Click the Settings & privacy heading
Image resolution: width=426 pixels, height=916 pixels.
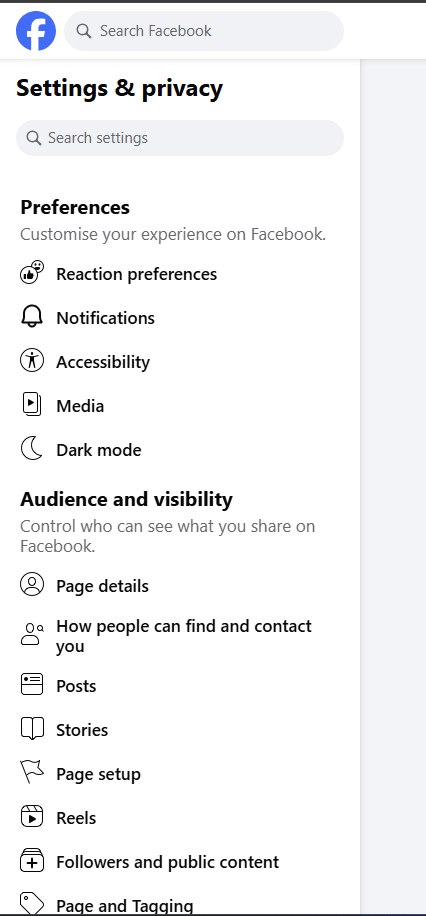point(119,89)
